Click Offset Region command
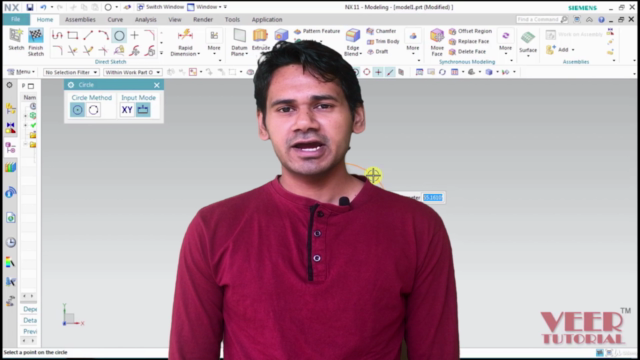 (x=470, y=31)
